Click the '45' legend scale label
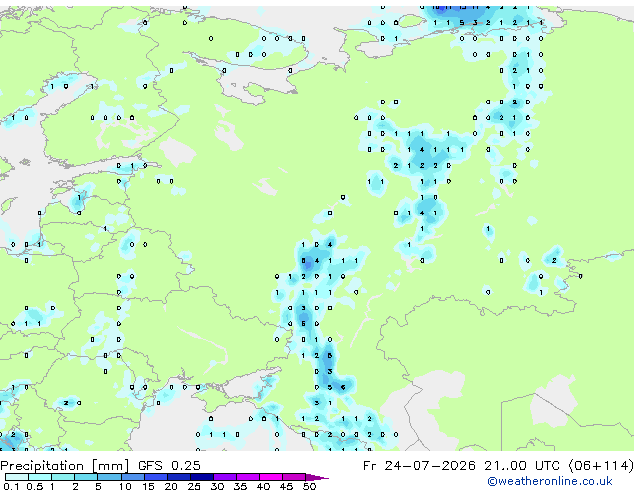The height and width of the screenshot is (490, 634). [286, 486]
